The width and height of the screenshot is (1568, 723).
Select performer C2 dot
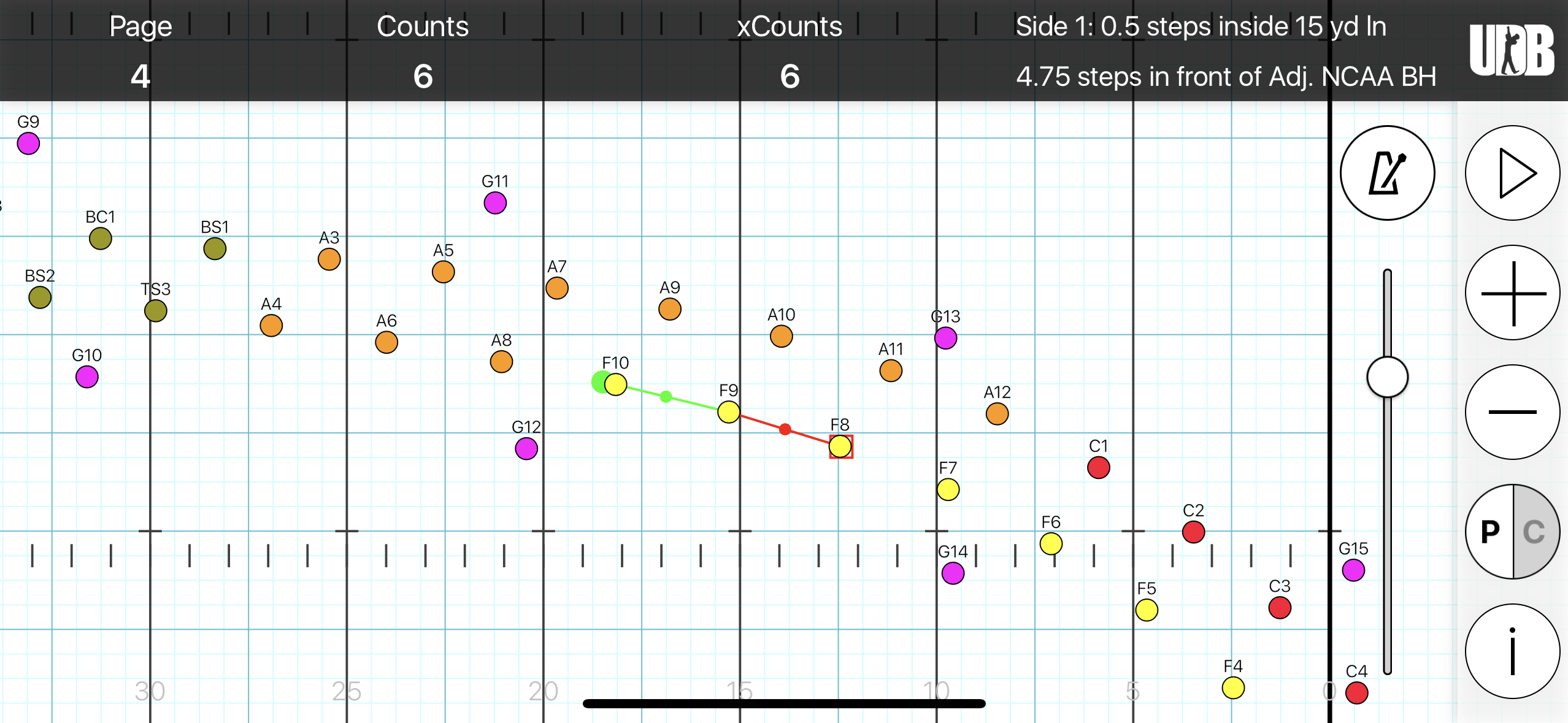pyautogui.click(x=1194, y=532)
